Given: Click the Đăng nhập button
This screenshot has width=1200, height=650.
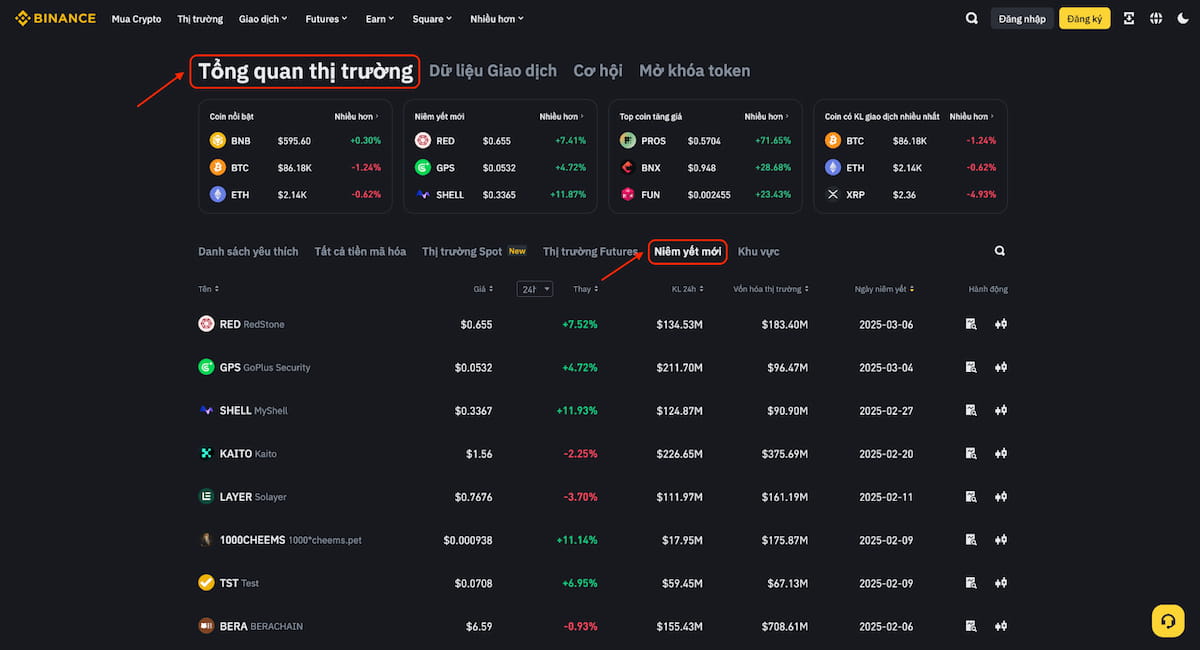Looking at the screenshot, I should click(1021, 18).
